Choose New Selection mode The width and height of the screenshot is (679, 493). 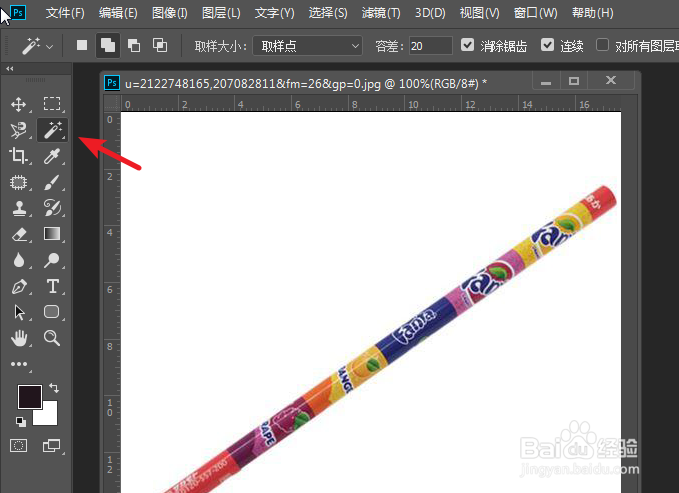(x=82, y=45)
